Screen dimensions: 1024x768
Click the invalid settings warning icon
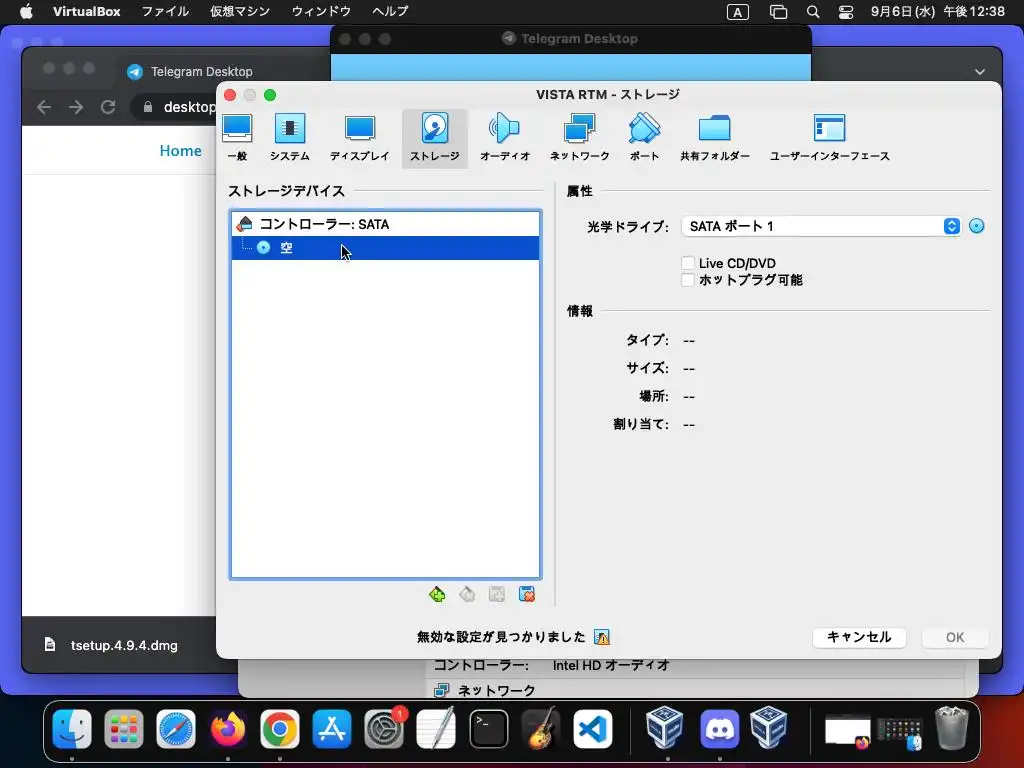click(x=601, y=637)
